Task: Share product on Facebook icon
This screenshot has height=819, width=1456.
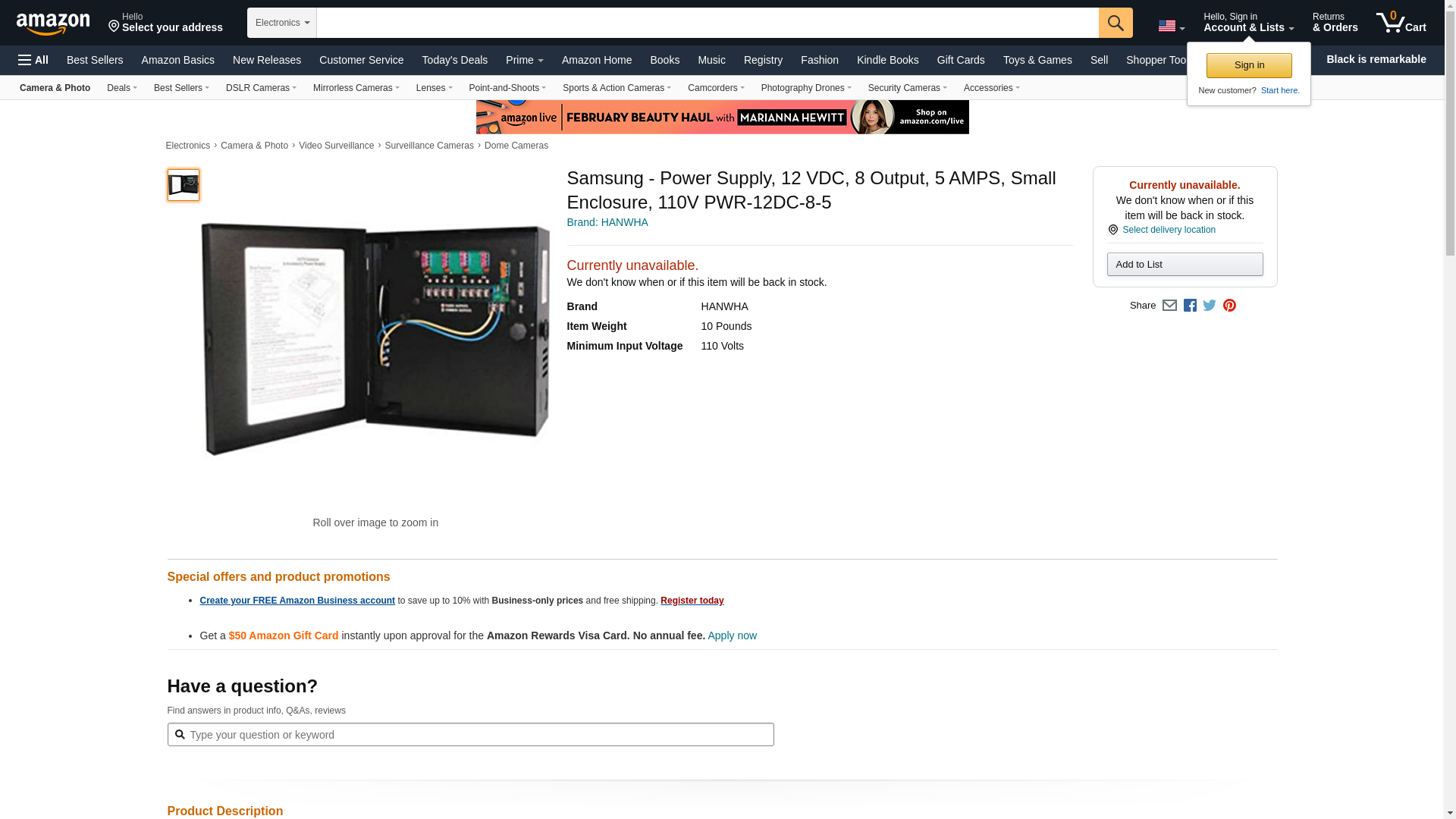Action: tap(1190, 306)
